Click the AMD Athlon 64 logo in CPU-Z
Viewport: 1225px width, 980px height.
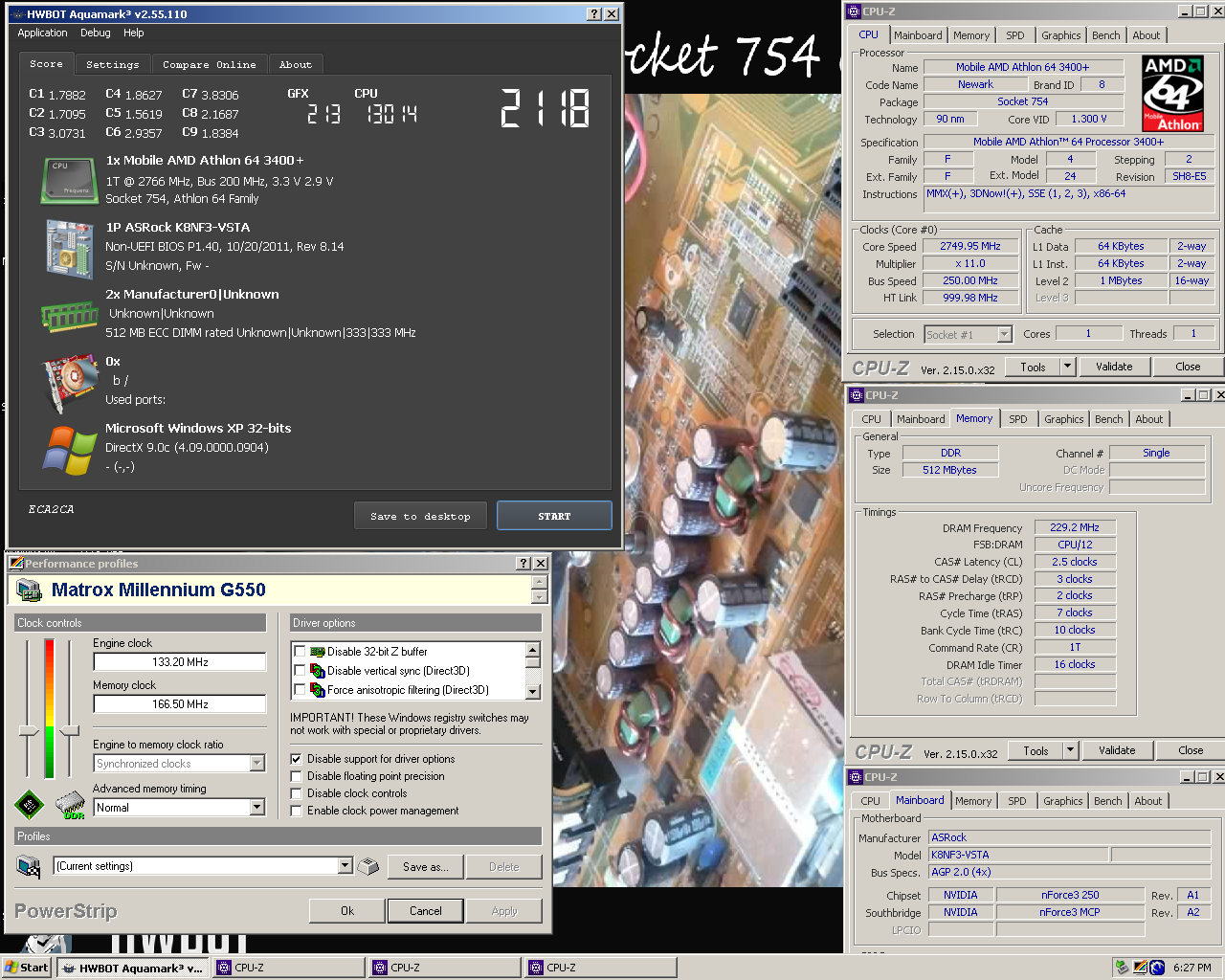1173,93
